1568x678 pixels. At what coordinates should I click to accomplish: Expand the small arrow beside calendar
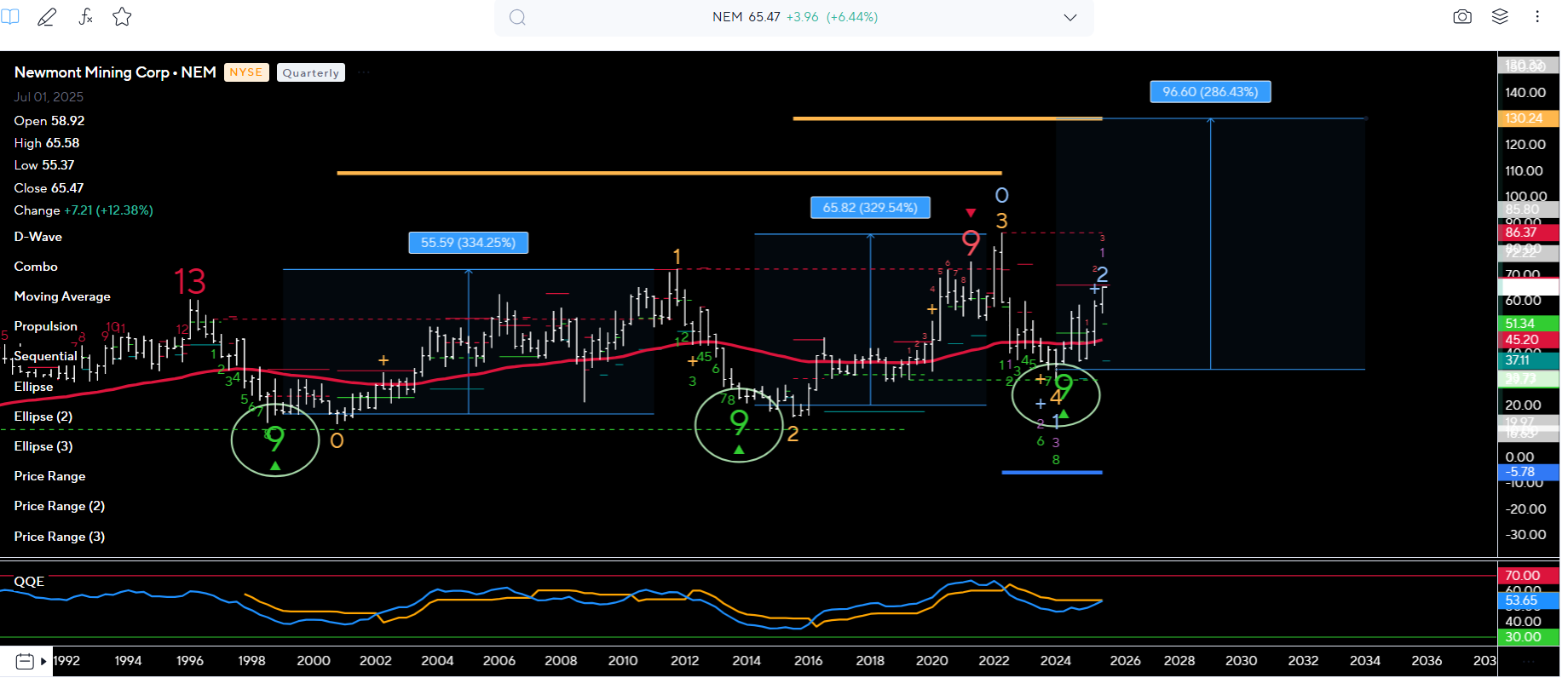coord(43,661)
